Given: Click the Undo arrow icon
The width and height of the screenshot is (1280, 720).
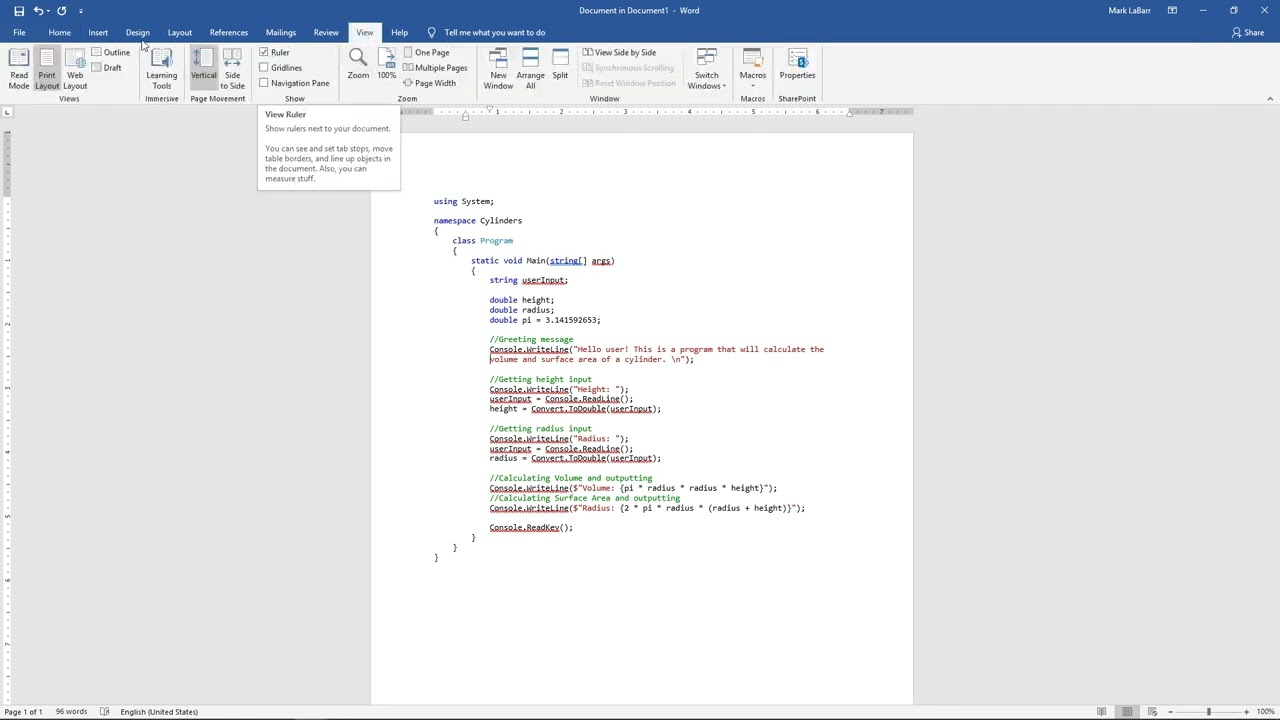Looking at the screenshot, I should click(x=39, y=10).
